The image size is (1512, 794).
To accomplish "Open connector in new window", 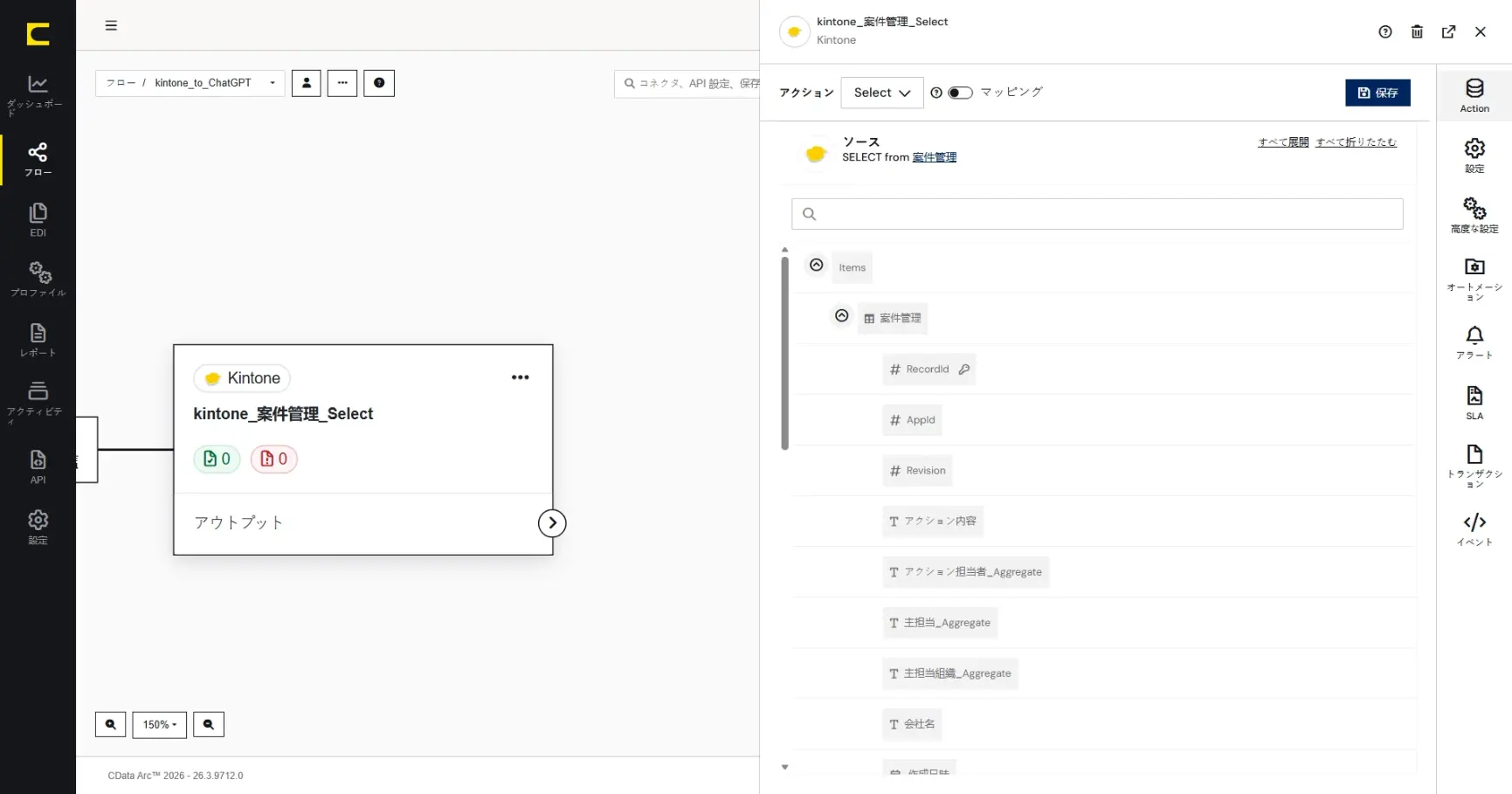I will pyautogui.click(x=1449, y=32).
